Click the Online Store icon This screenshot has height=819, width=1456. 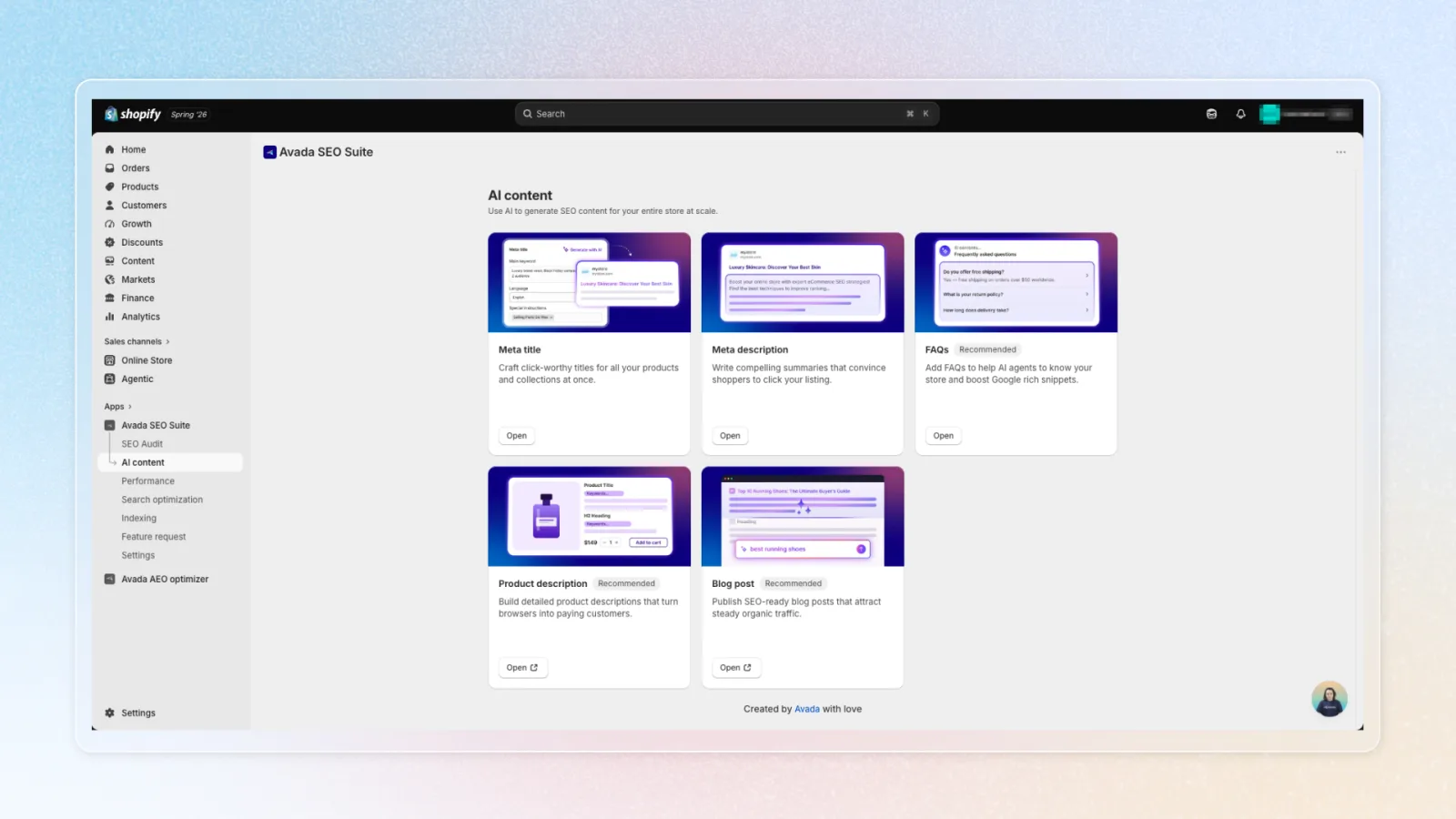click(109, 360)
